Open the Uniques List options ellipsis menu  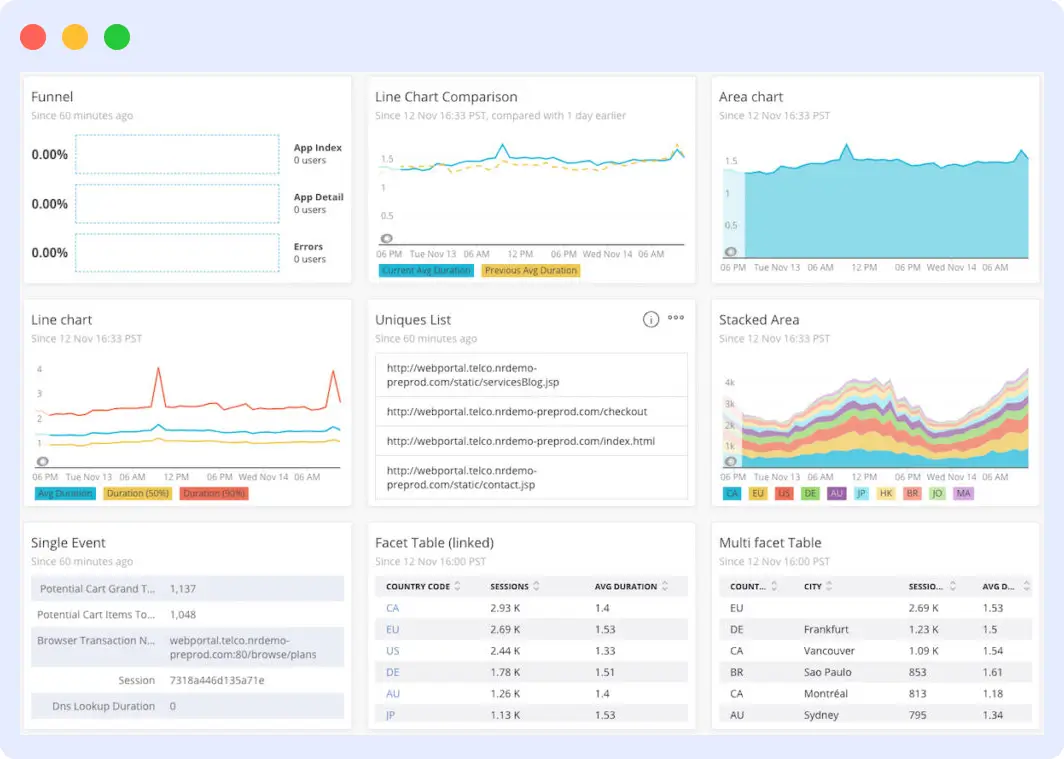(x=676, y=318)
